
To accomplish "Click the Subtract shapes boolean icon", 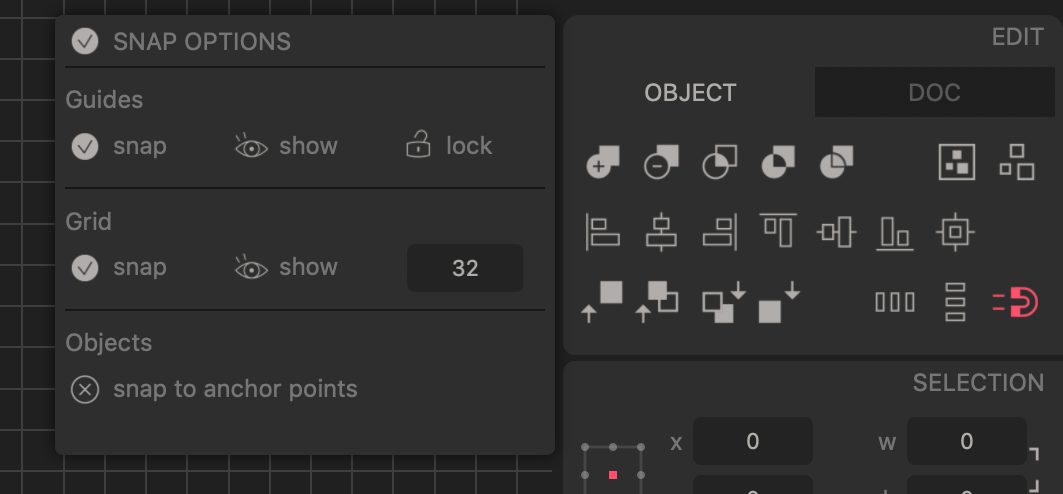I will coord(660,162).
